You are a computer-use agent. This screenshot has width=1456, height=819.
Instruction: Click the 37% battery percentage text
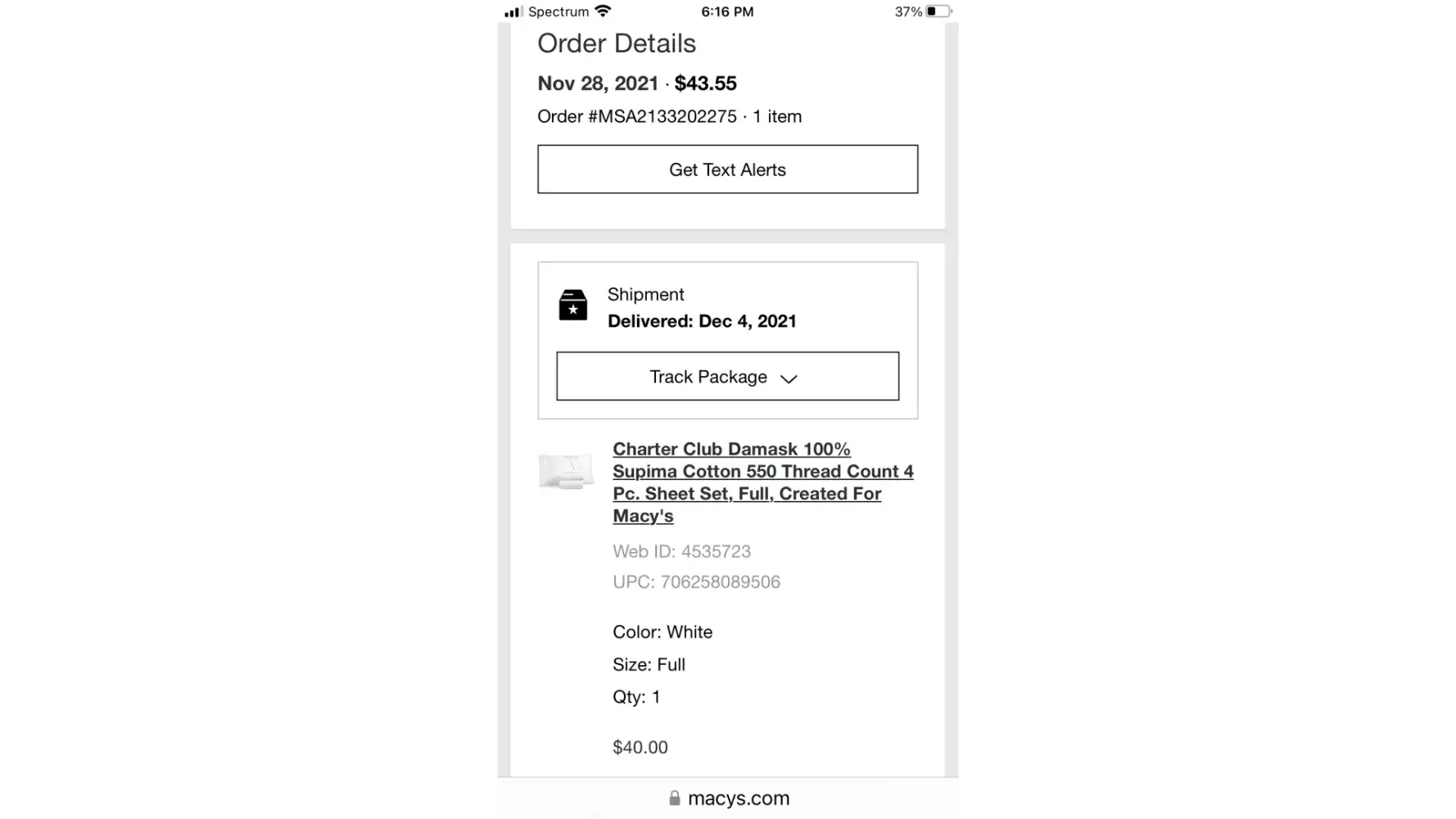point(908,11)
